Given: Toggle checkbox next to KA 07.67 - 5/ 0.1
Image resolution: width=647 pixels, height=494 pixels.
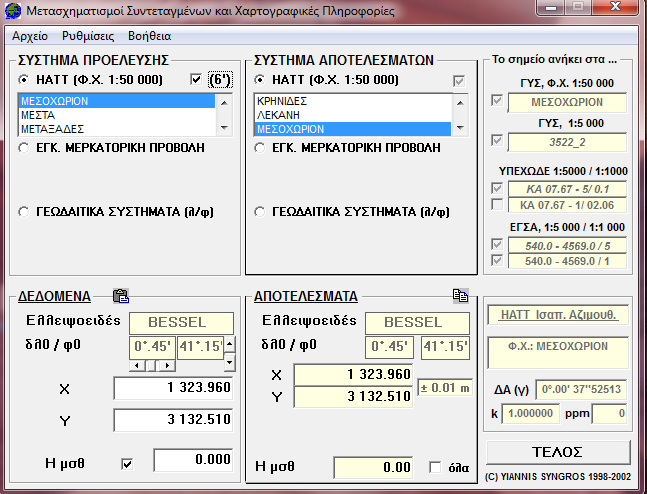Looking at the screenshot, I should click(x=497, y=189).
